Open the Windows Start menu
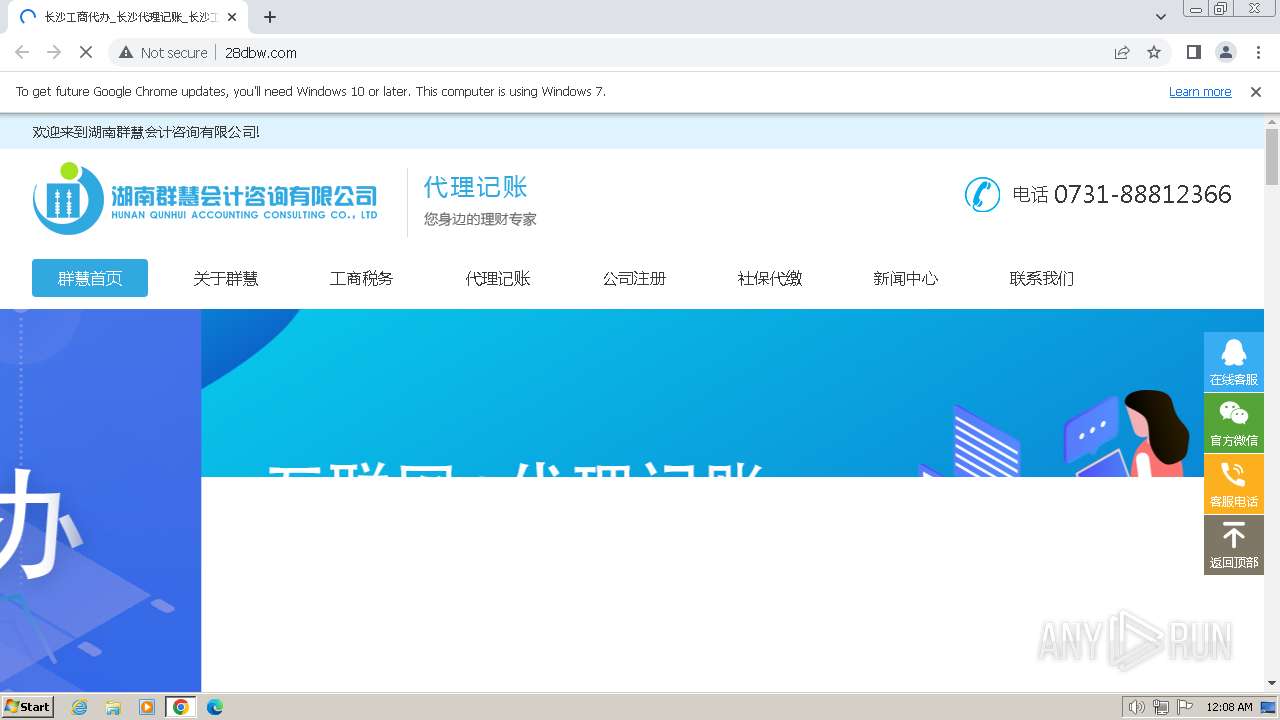This screenshot has height=720, width=1280. pos(28,706)
